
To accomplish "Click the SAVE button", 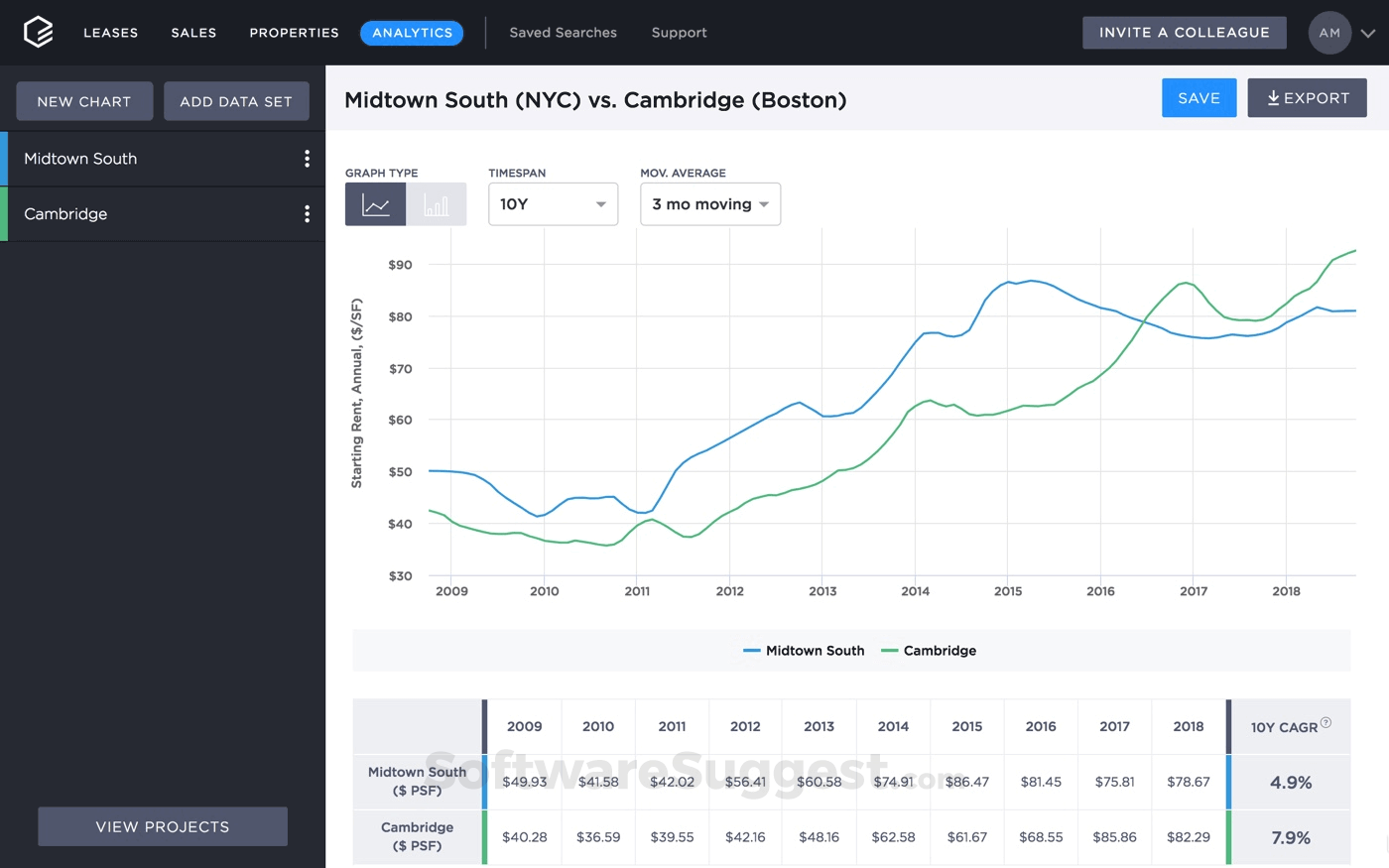I will 1199,97.
